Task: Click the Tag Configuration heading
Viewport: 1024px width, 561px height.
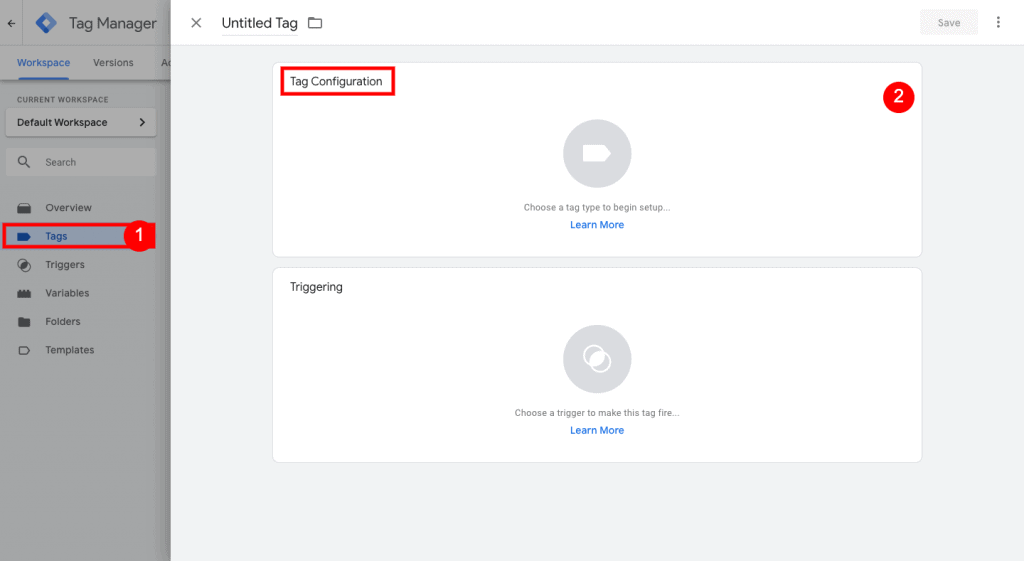Action: tap(336, 82)
